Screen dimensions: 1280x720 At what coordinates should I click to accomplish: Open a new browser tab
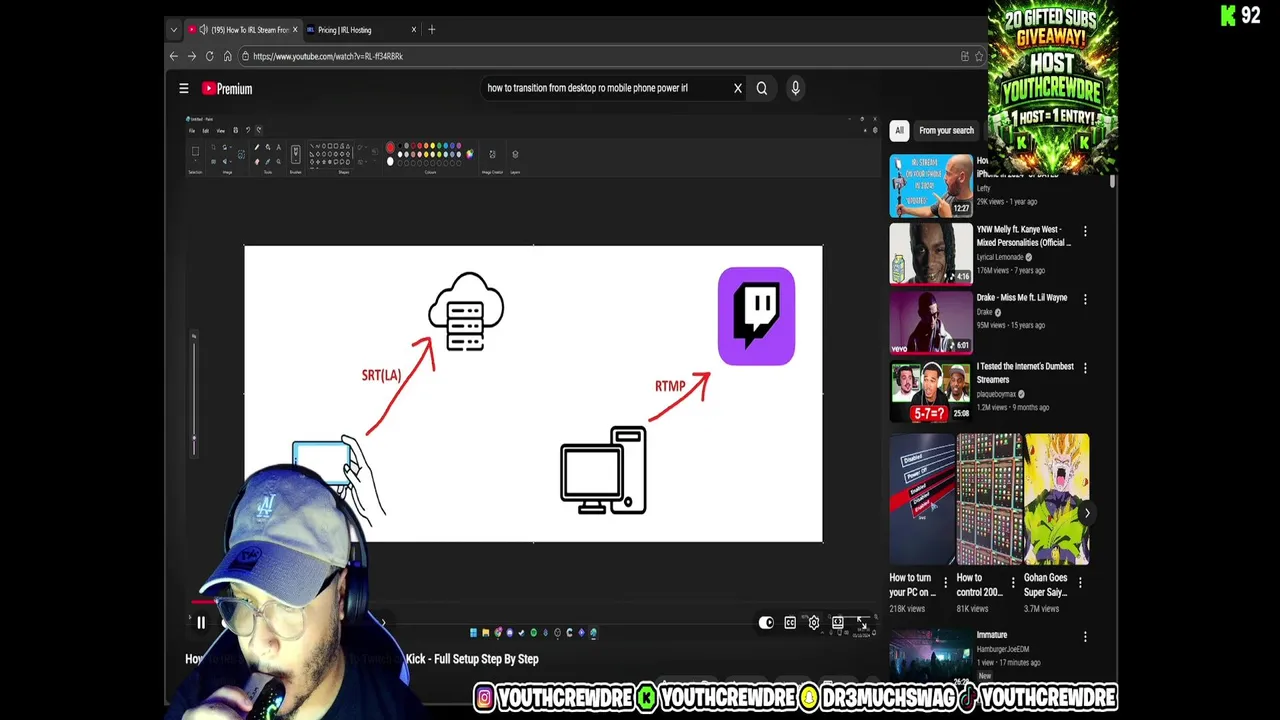tap(432, 30)
